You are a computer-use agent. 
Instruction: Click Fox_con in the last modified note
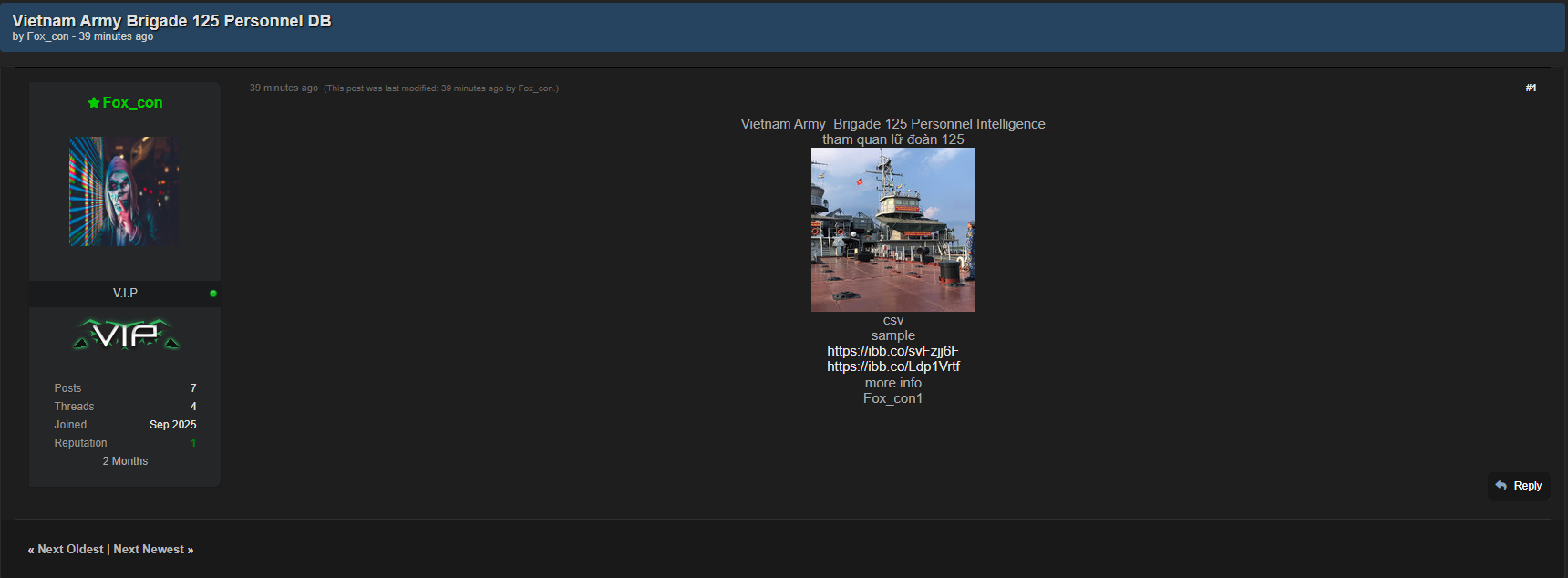coord(536,88)
